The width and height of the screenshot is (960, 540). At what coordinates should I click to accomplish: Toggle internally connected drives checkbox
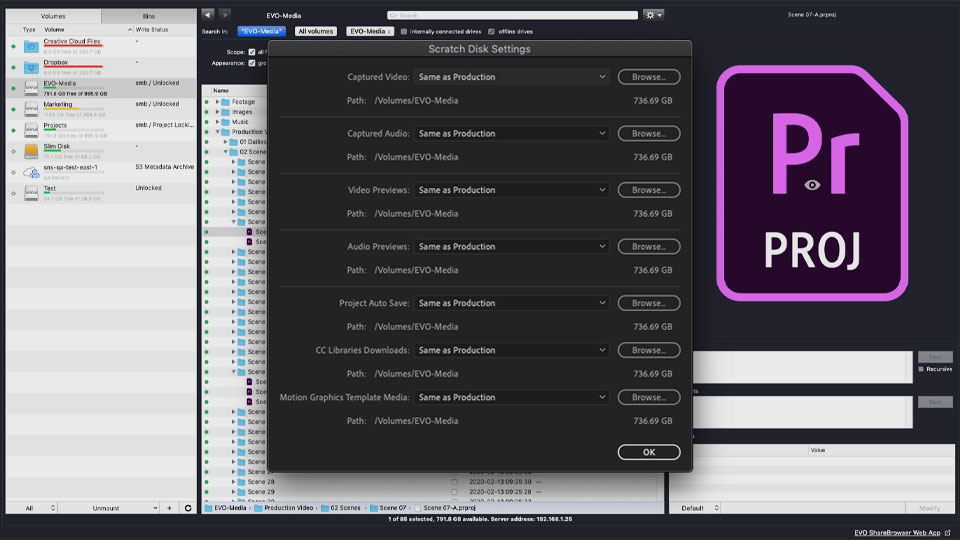coord(403,31)
